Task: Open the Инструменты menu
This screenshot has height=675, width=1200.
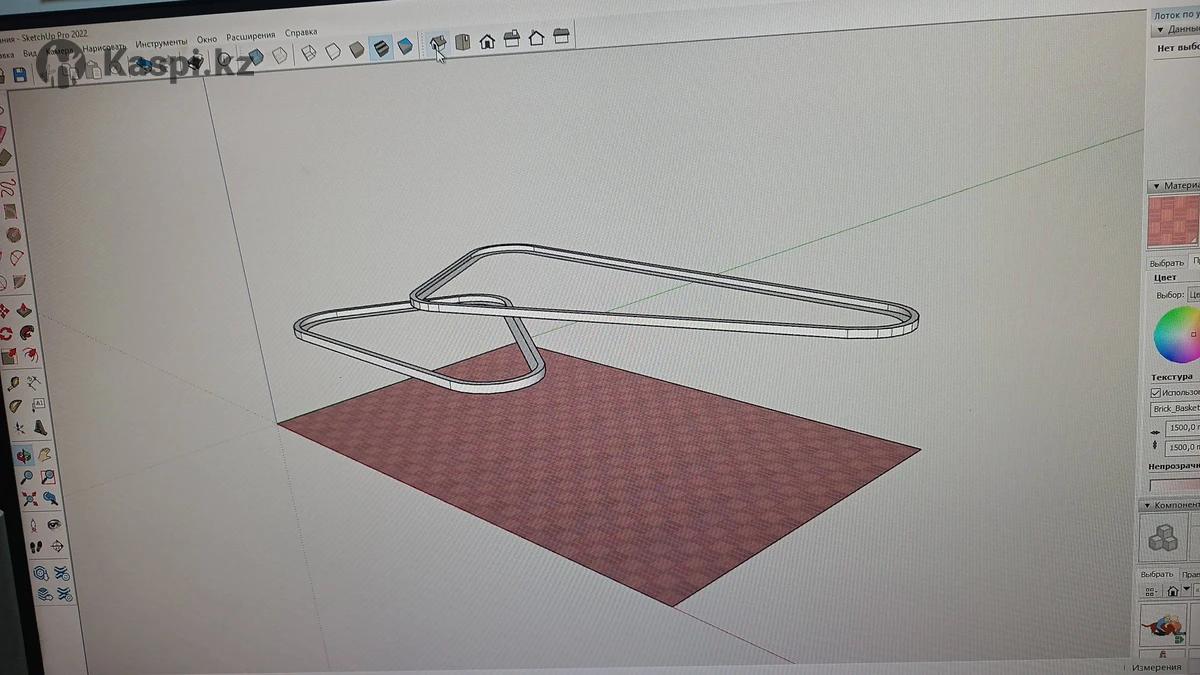Action: pyautogui.click(x=161, y=43)
